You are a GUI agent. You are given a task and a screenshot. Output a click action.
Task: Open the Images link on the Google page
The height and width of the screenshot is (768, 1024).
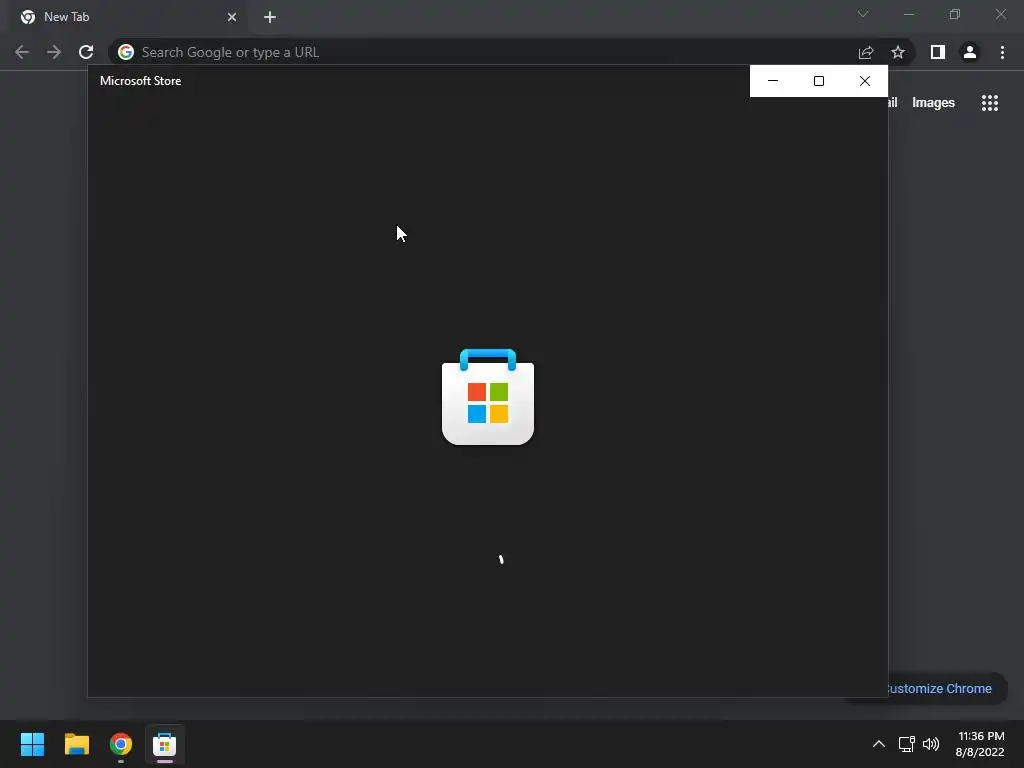pos(933,103)
